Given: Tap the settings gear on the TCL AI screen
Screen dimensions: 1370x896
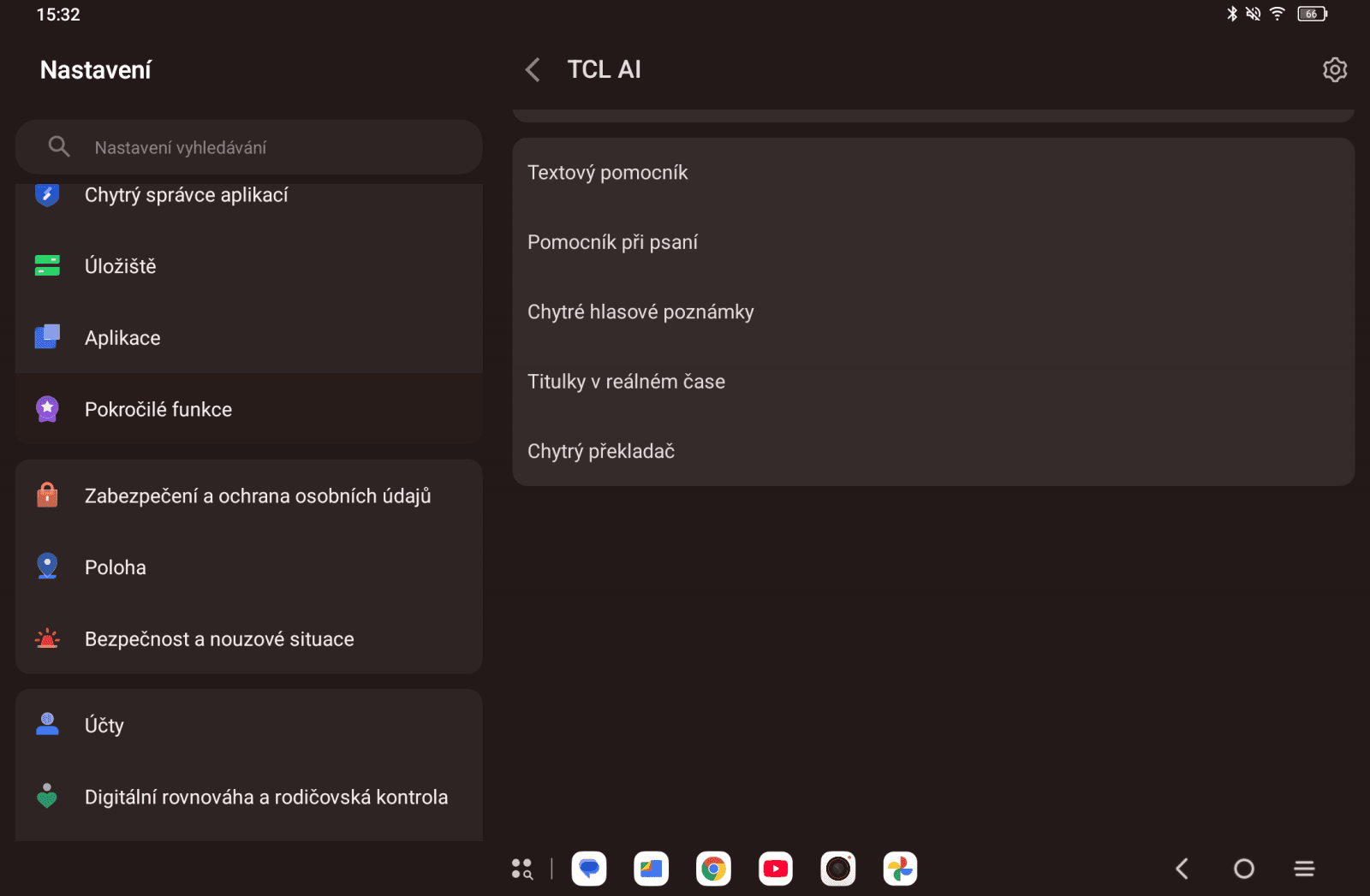Looking at the screenshot, I should (1334, 69).
